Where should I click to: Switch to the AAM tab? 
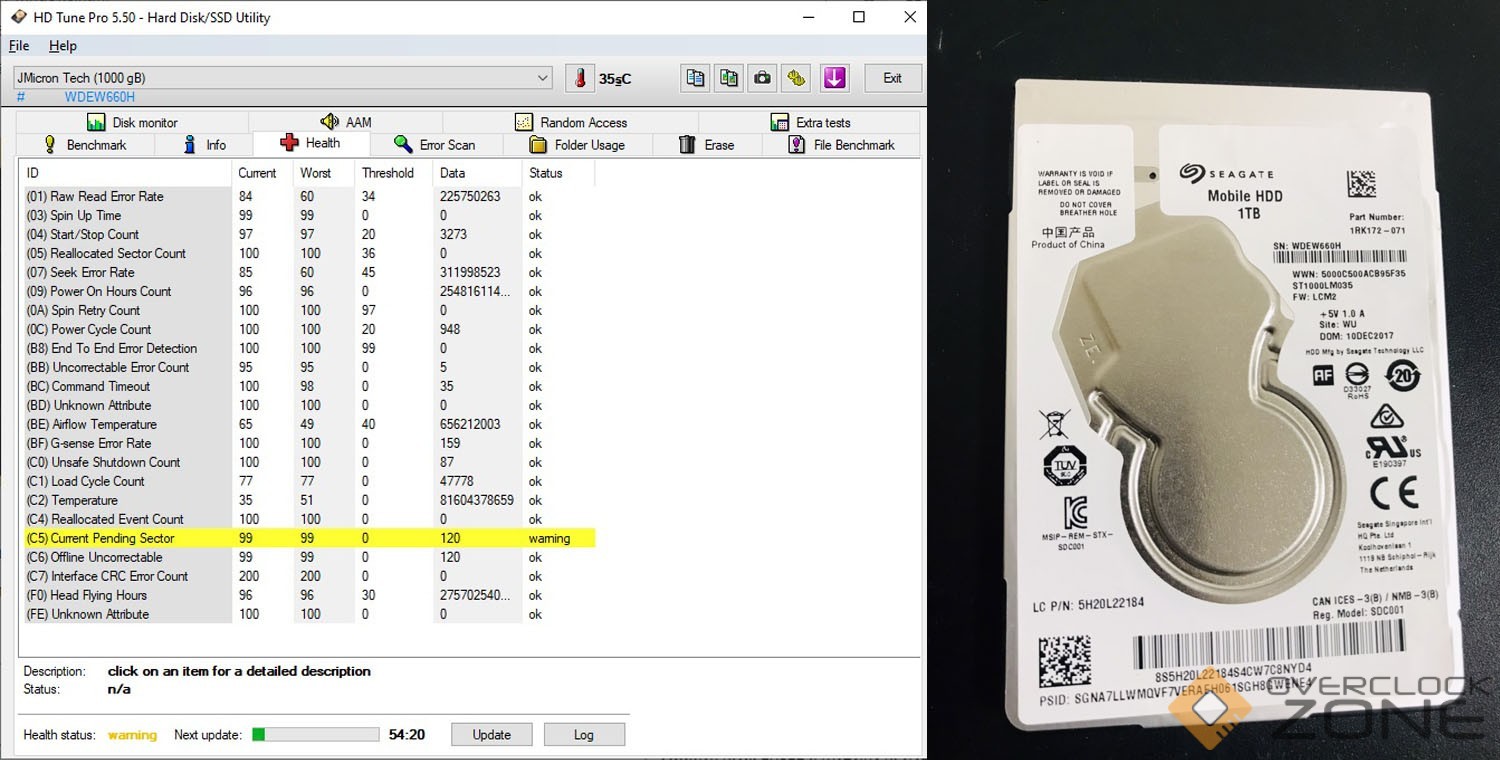[346, 122]
